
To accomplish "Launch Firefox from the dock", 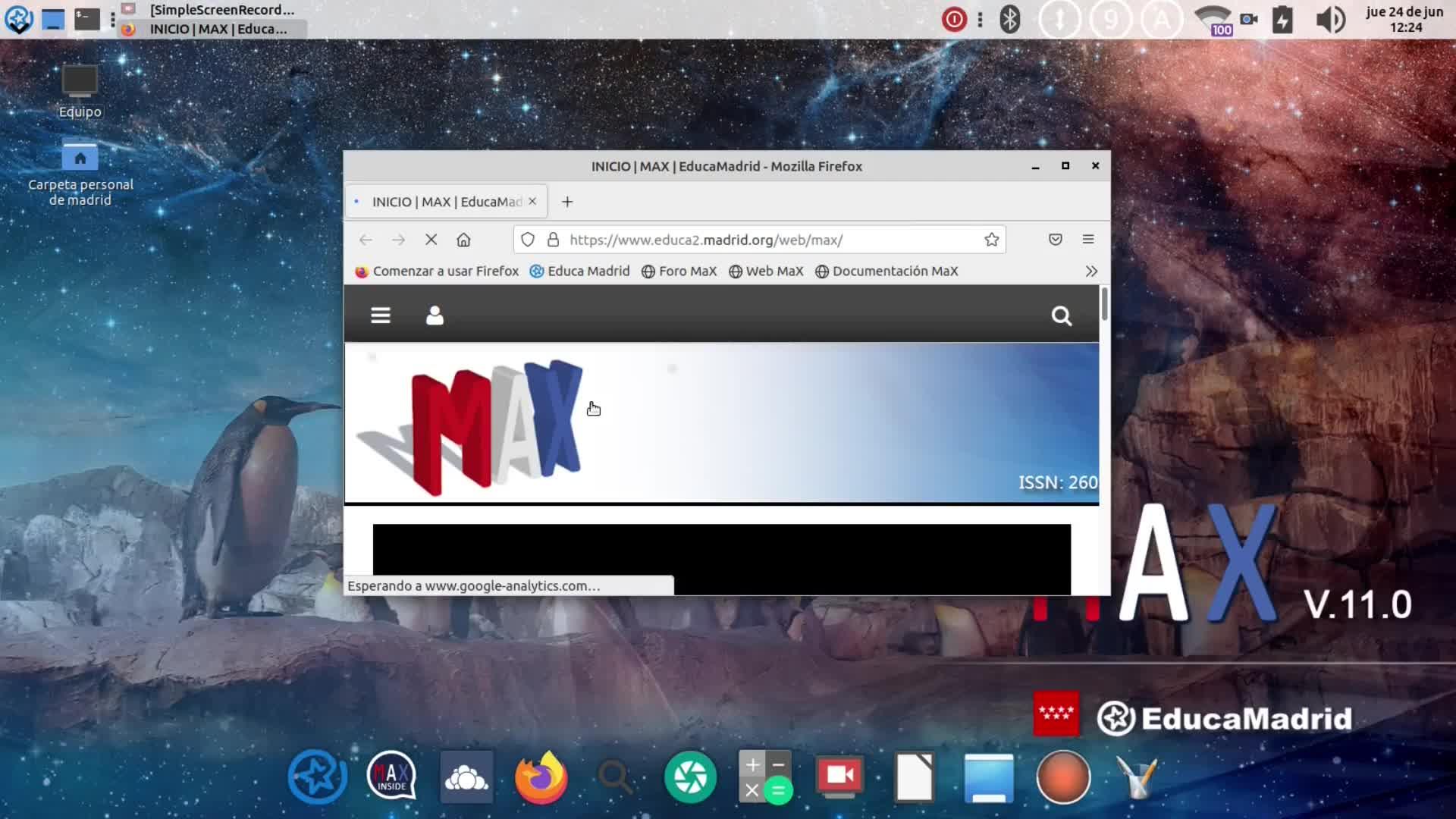I will point(541,777).
